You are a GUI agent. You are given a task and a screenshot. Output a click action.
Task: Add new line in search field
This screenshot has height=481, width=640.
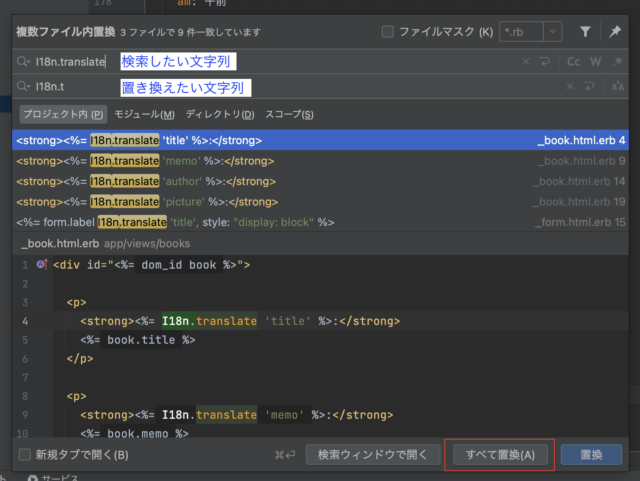click(545, 62)
